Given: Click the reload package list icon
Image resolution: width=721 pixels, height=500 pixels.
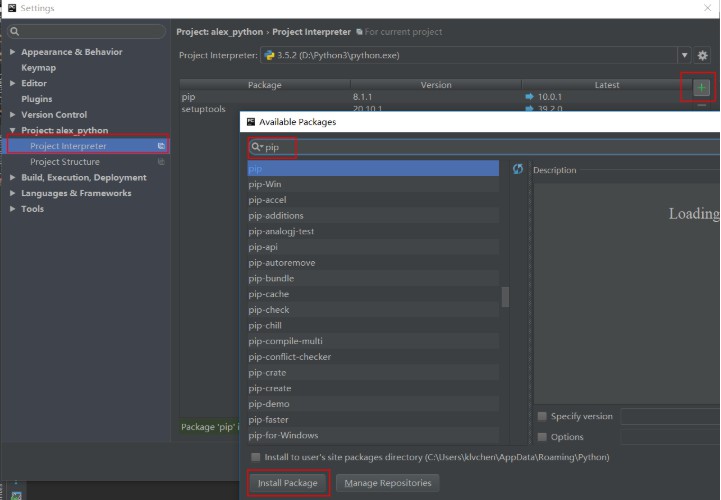Looking at the screenshot, I should click(518, 169).
